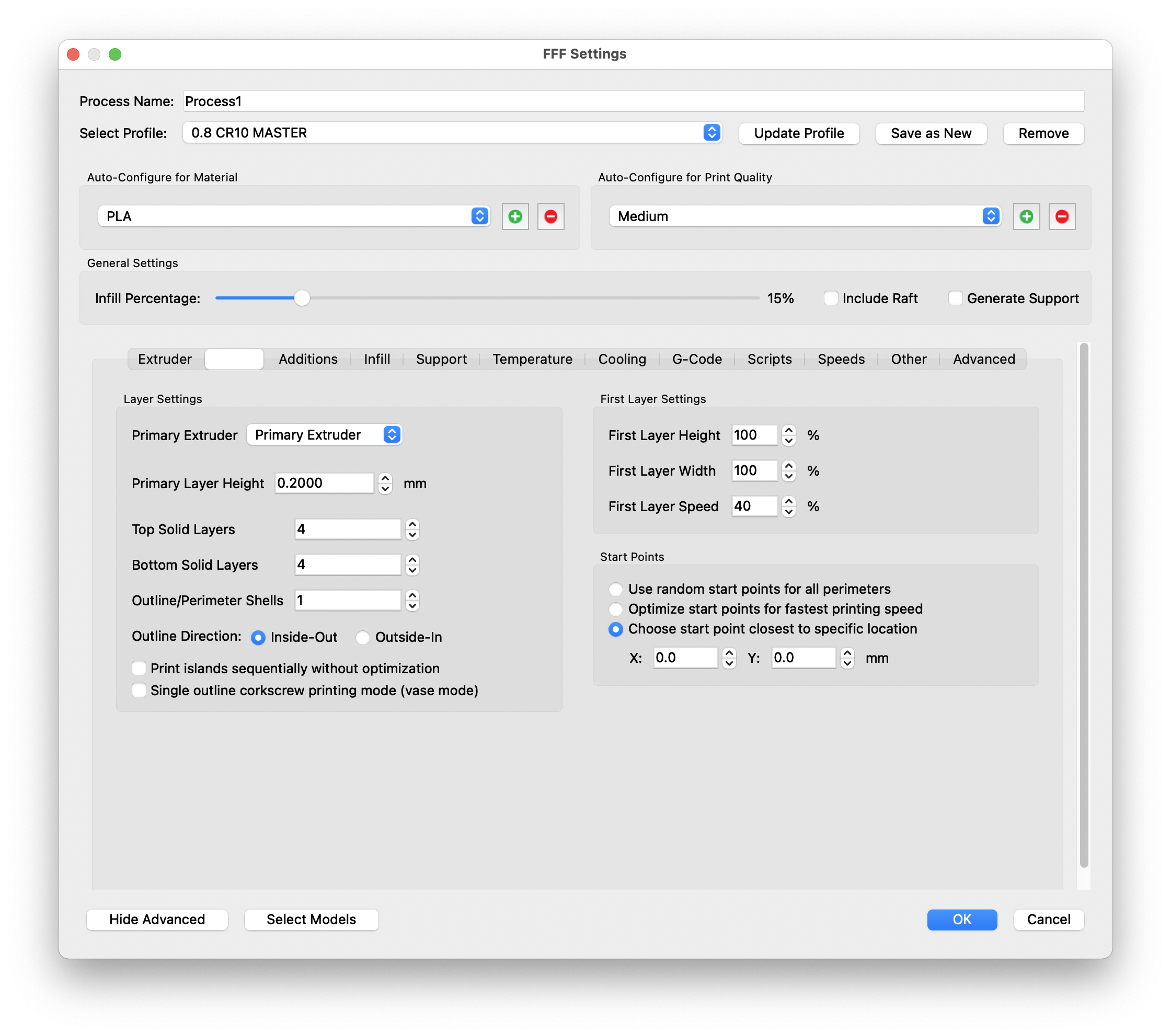Decrease Top Solid Layers stepper arrow
Viewport: 1171px width, 1036px height.
point(412,535)
